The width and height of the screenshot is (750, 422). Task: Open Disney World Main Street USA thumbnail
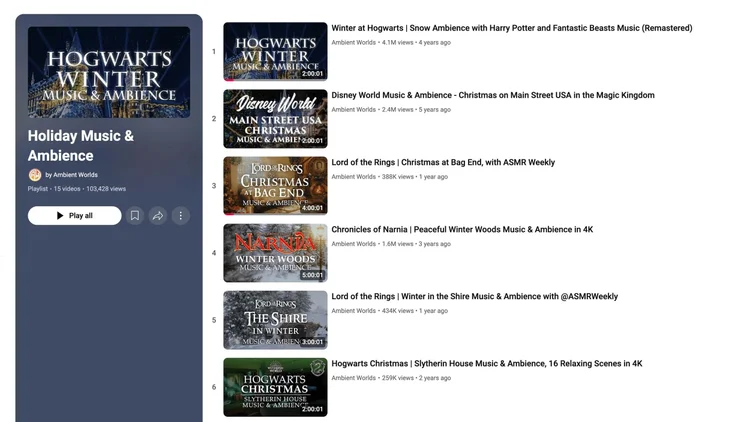(276, 119)
